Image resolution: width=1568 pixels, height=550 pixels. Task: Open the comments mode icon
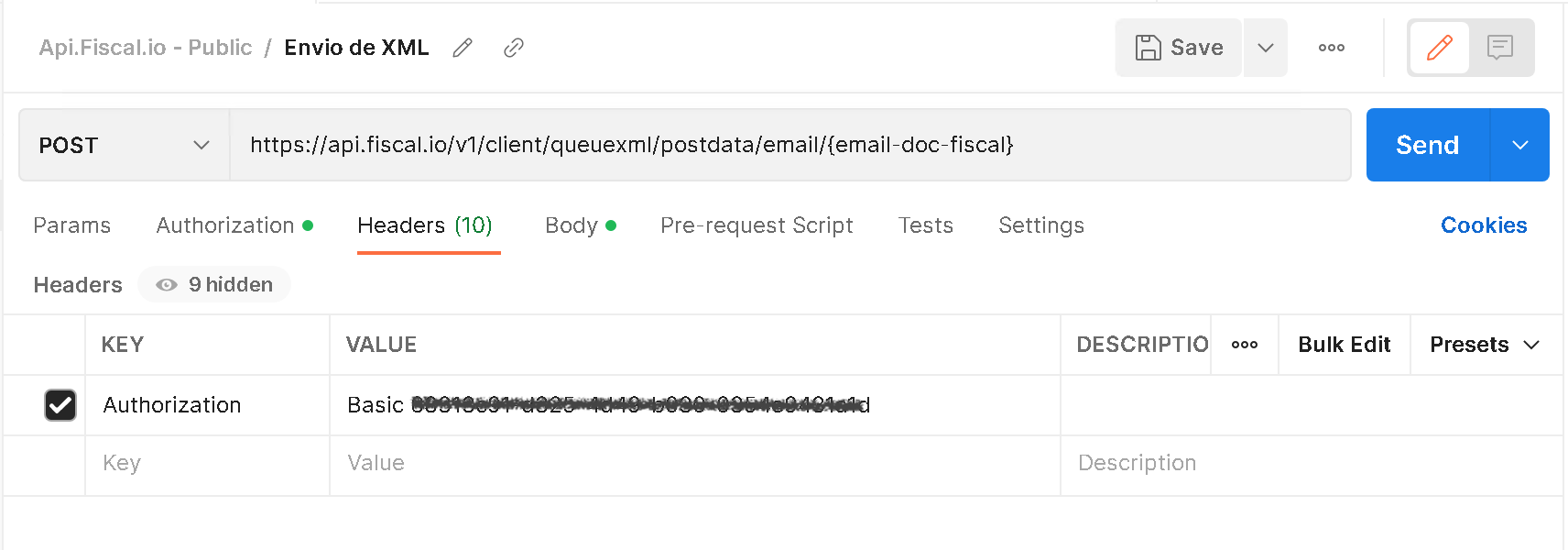[x=1500, y=48]
